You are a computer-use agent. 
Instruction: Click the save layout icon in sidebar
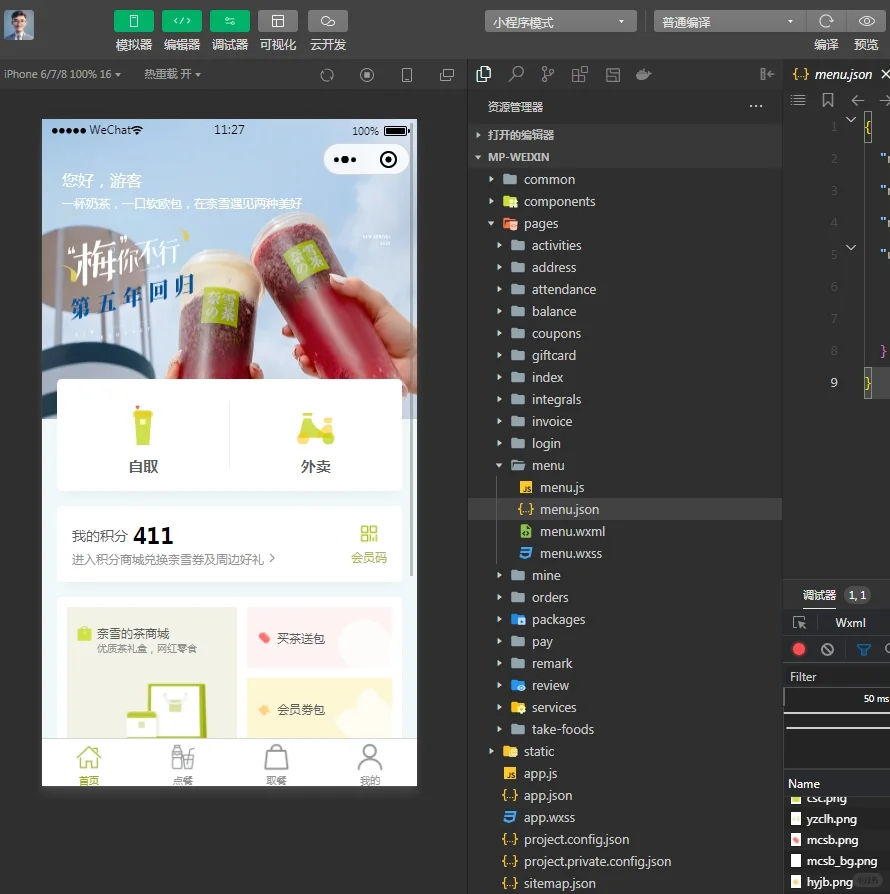click(x=612, y=75)
